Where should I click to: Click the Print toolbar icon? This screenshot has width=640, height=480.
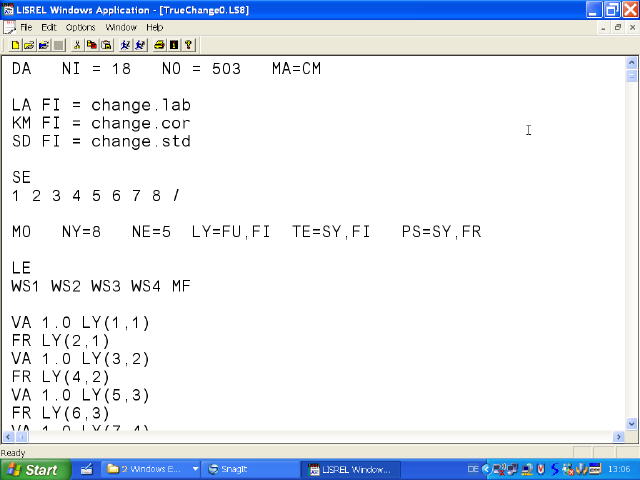[x=159, y=45]
